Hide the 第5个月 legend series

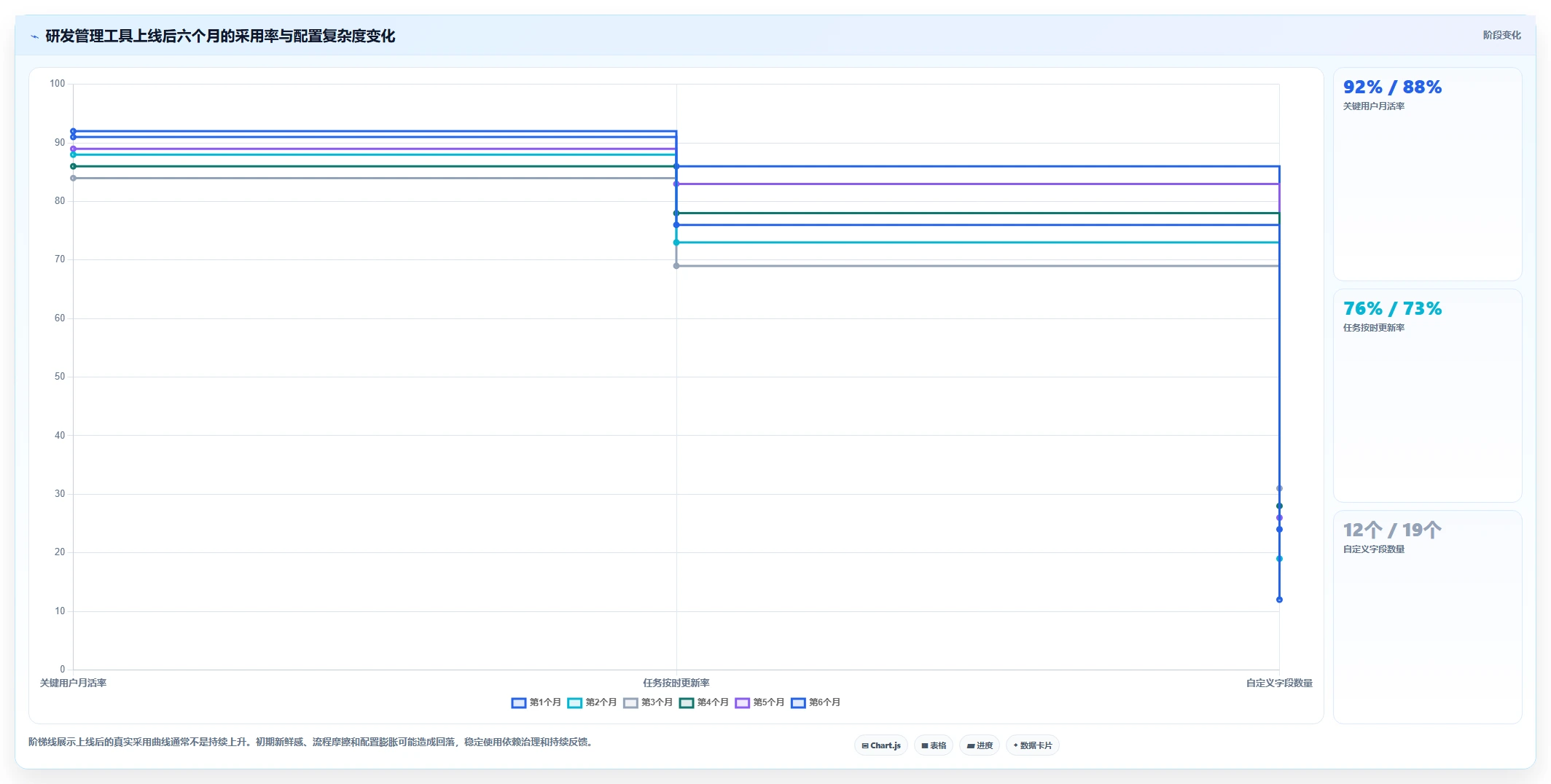coord(759,702)
